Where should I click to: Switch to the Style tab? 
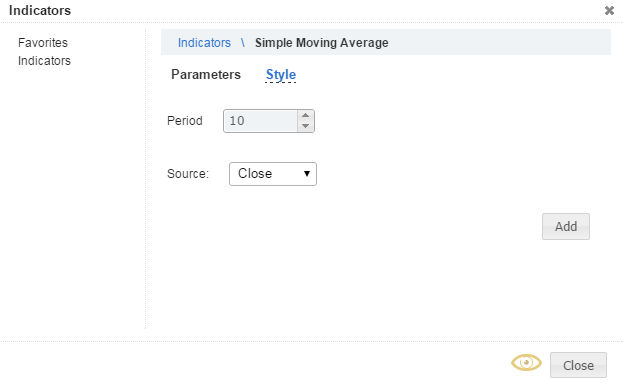tap(281, 75)
